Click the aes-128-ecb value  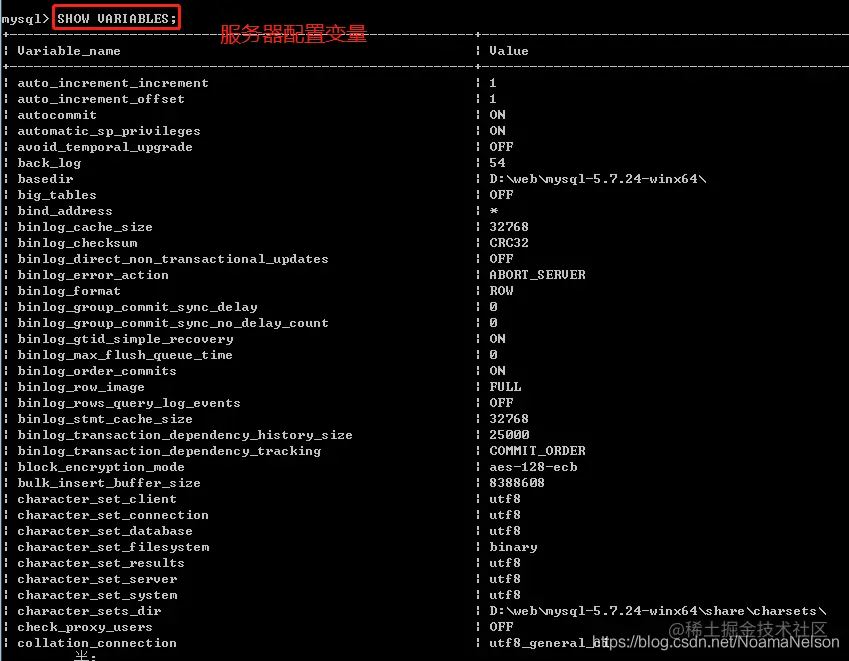[533, 467]
